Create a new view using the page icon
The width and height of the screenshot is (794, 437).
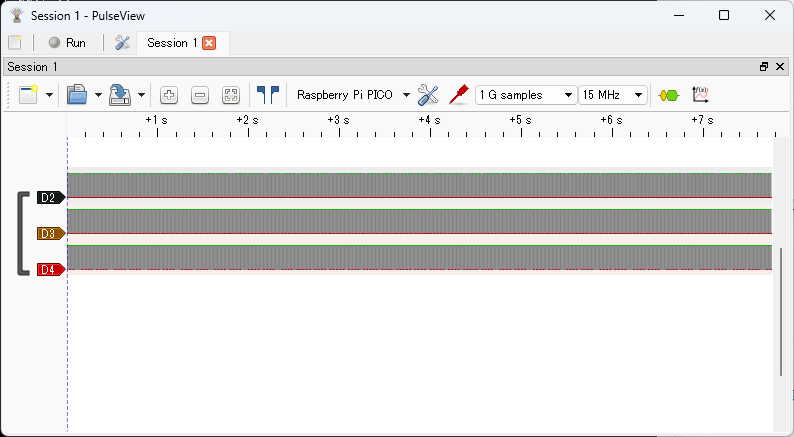29,95
